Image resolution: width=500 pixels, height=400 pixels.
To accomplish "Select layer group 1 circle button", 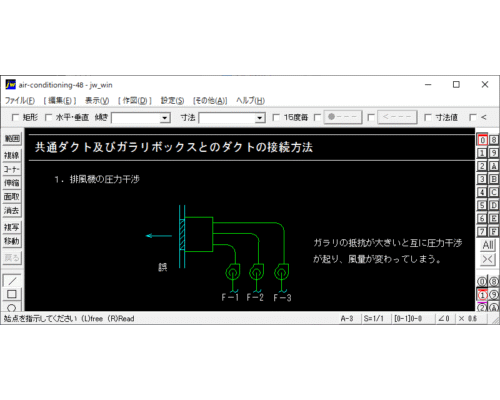I will [x=482, y=295].
